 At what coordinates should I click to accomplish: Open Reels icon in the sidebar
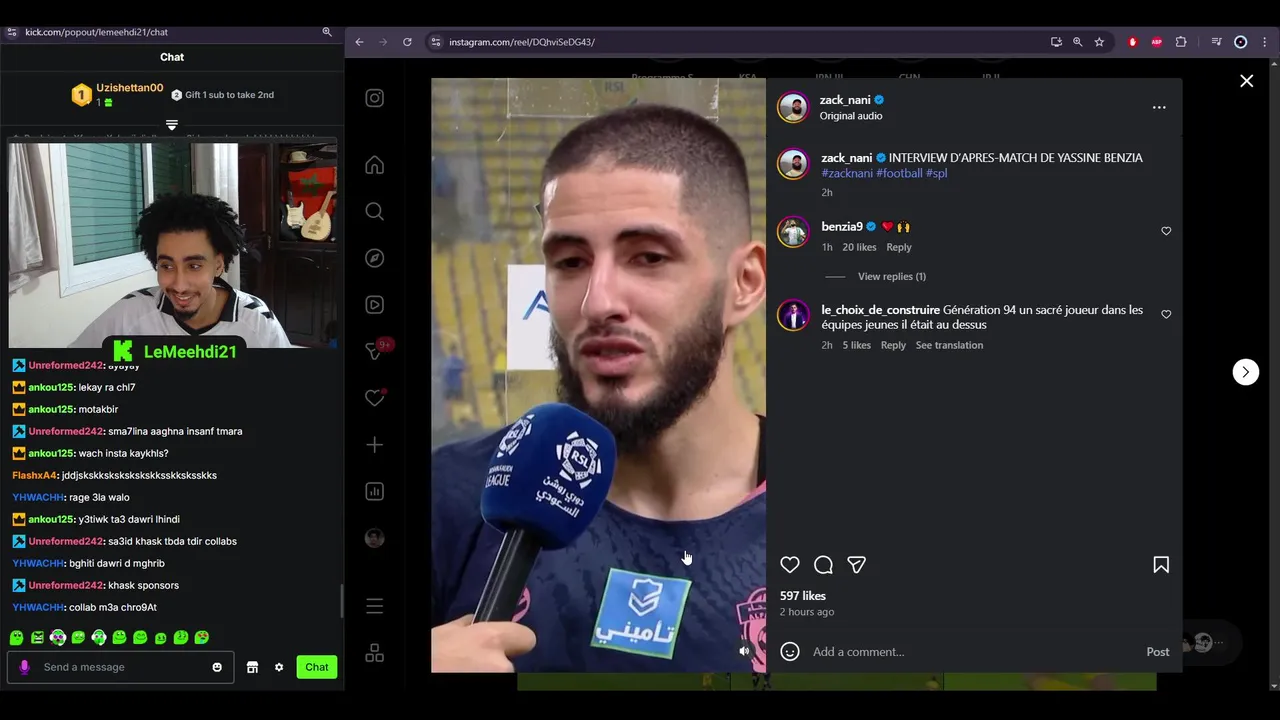click(374, 305)
